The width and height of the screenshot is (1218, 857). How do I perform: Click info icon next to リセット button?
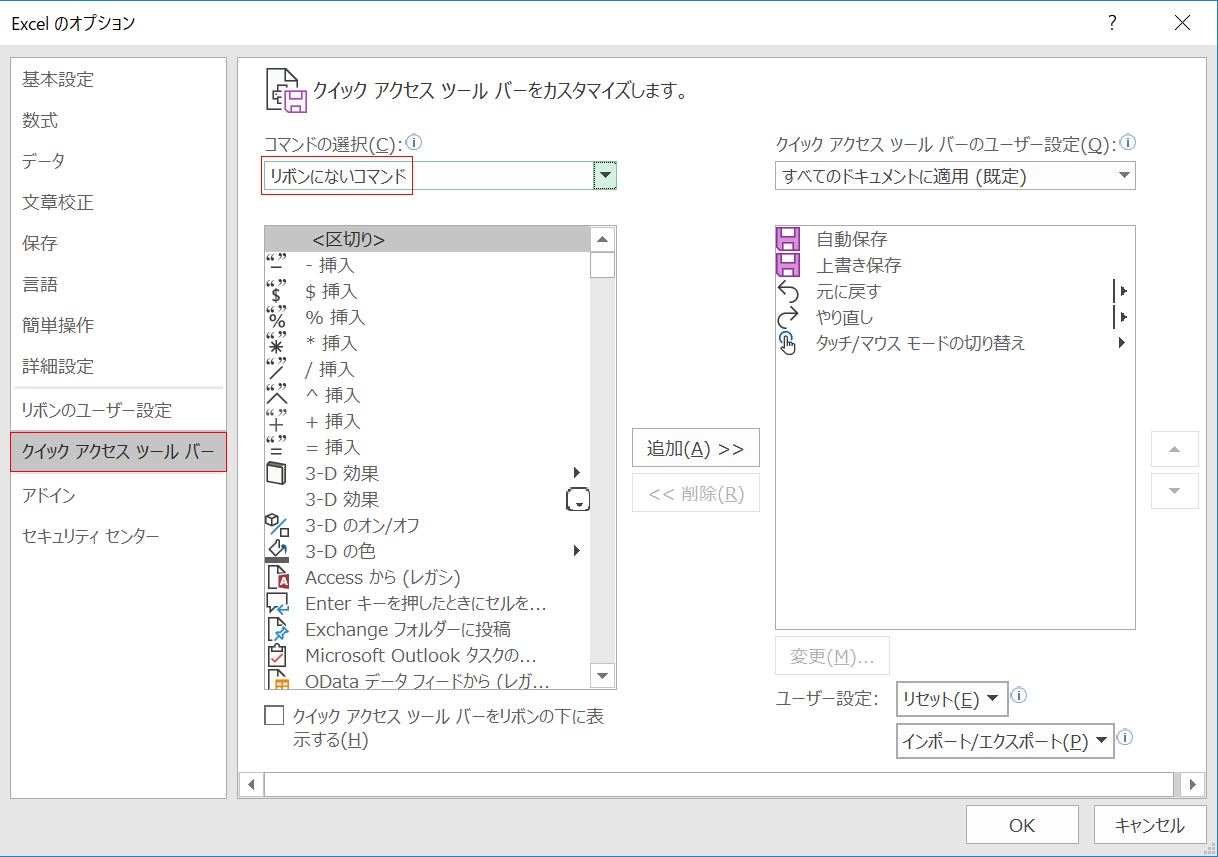(x=1020, y=696)
